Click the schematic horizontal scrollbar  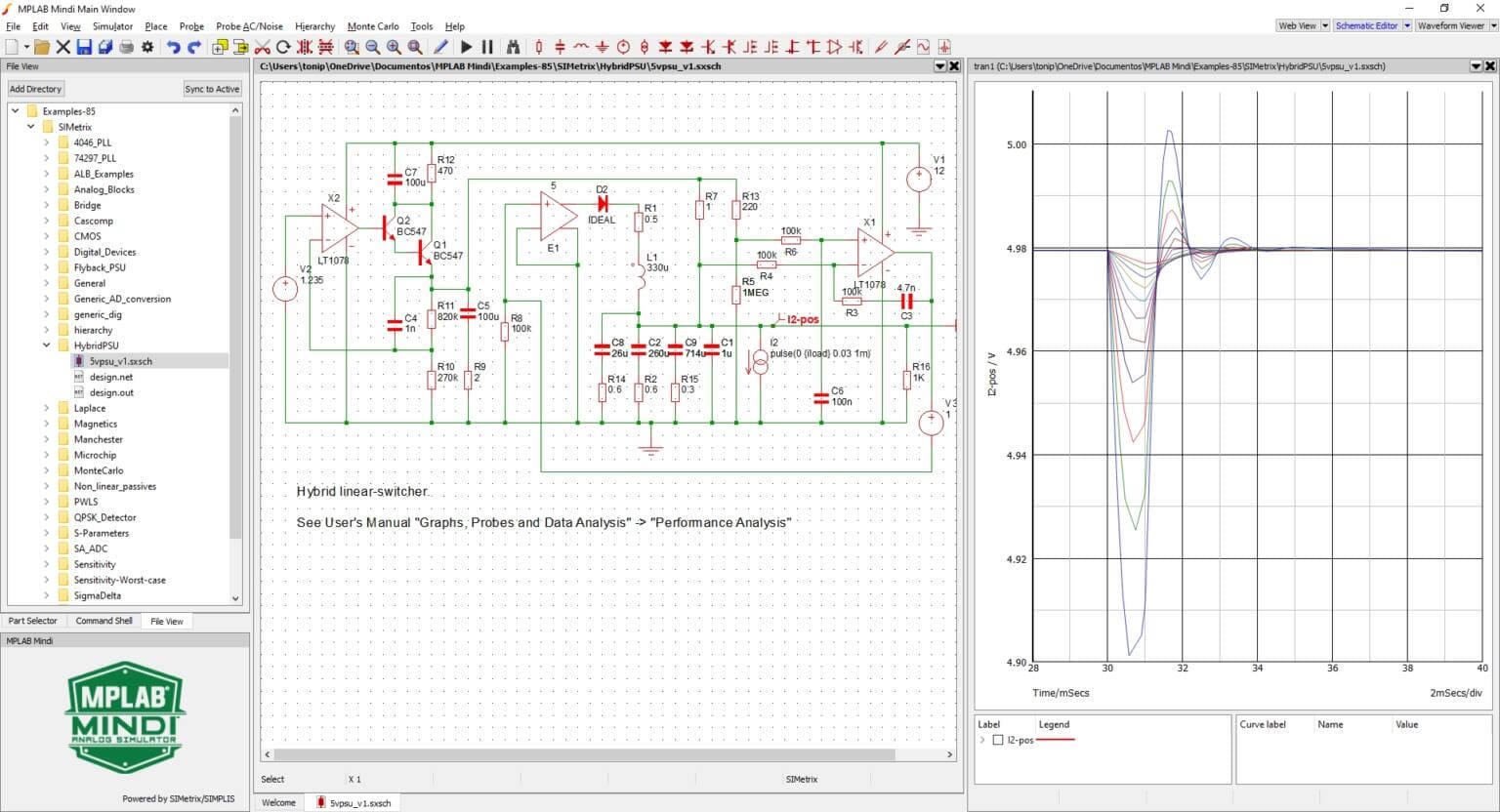tap(586, 754)
